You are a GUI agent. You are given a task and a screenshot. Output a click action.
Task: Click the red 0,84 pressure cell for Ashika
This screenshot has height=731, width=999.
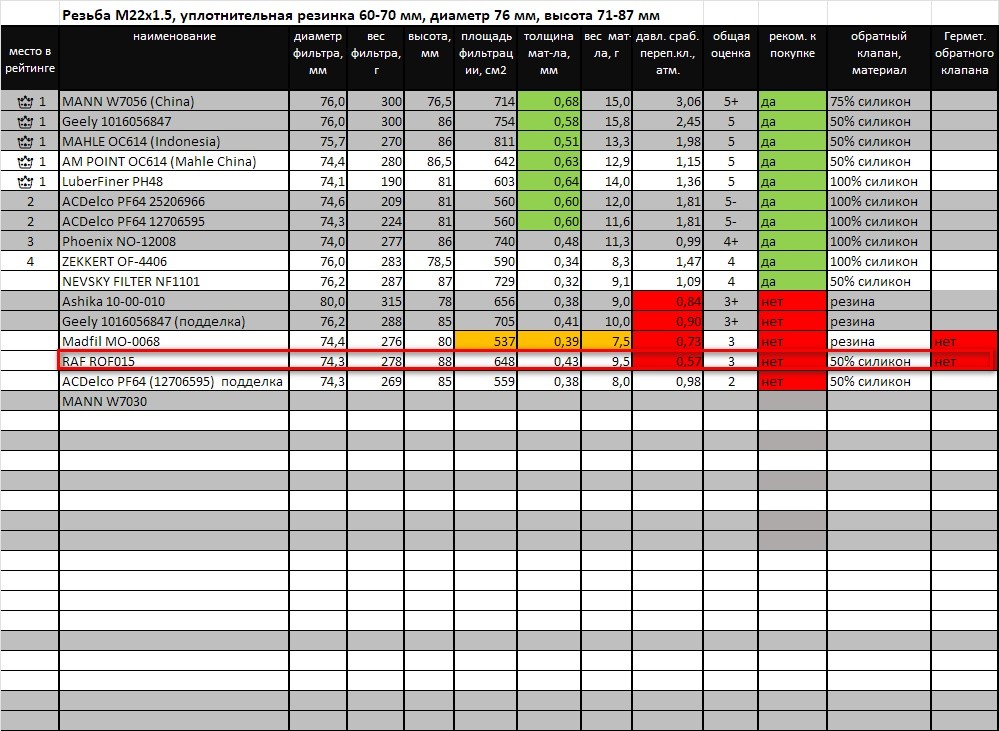pyautogui.click(x=668, y=301)
